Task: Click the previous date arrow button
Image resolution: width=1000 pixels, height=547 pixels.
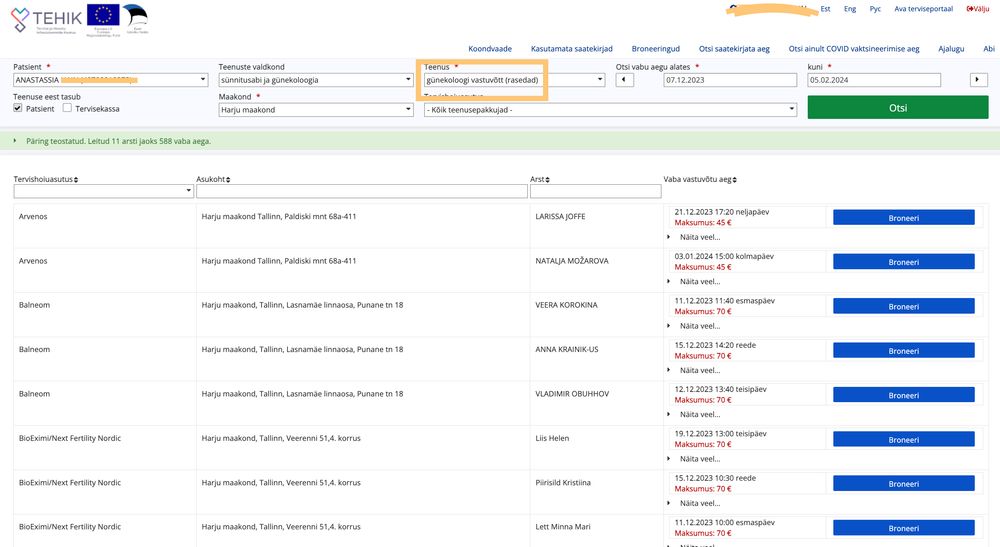Action: point(624,80)
